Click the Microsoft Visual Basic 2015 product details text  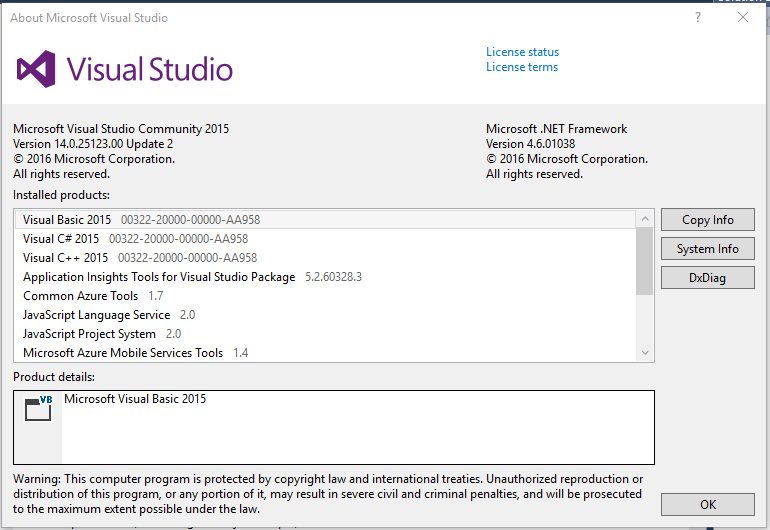point(135,399)
